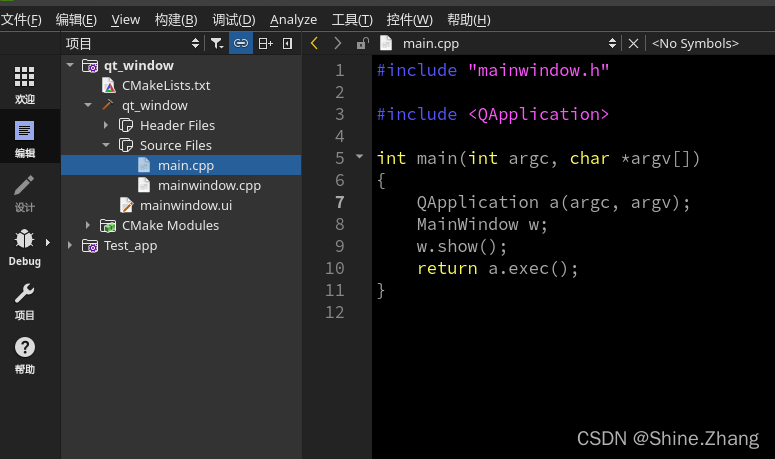
Task: Collapse the Source Files folder
Action: 106,145
